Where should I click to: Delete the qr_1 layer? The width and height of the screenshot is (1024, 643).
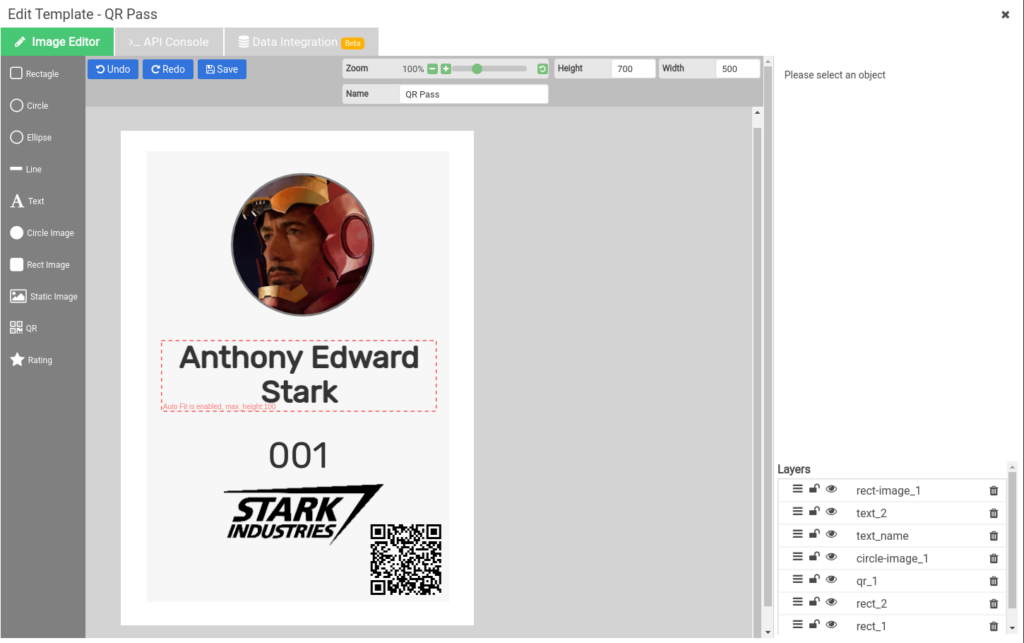pos(993,581)
